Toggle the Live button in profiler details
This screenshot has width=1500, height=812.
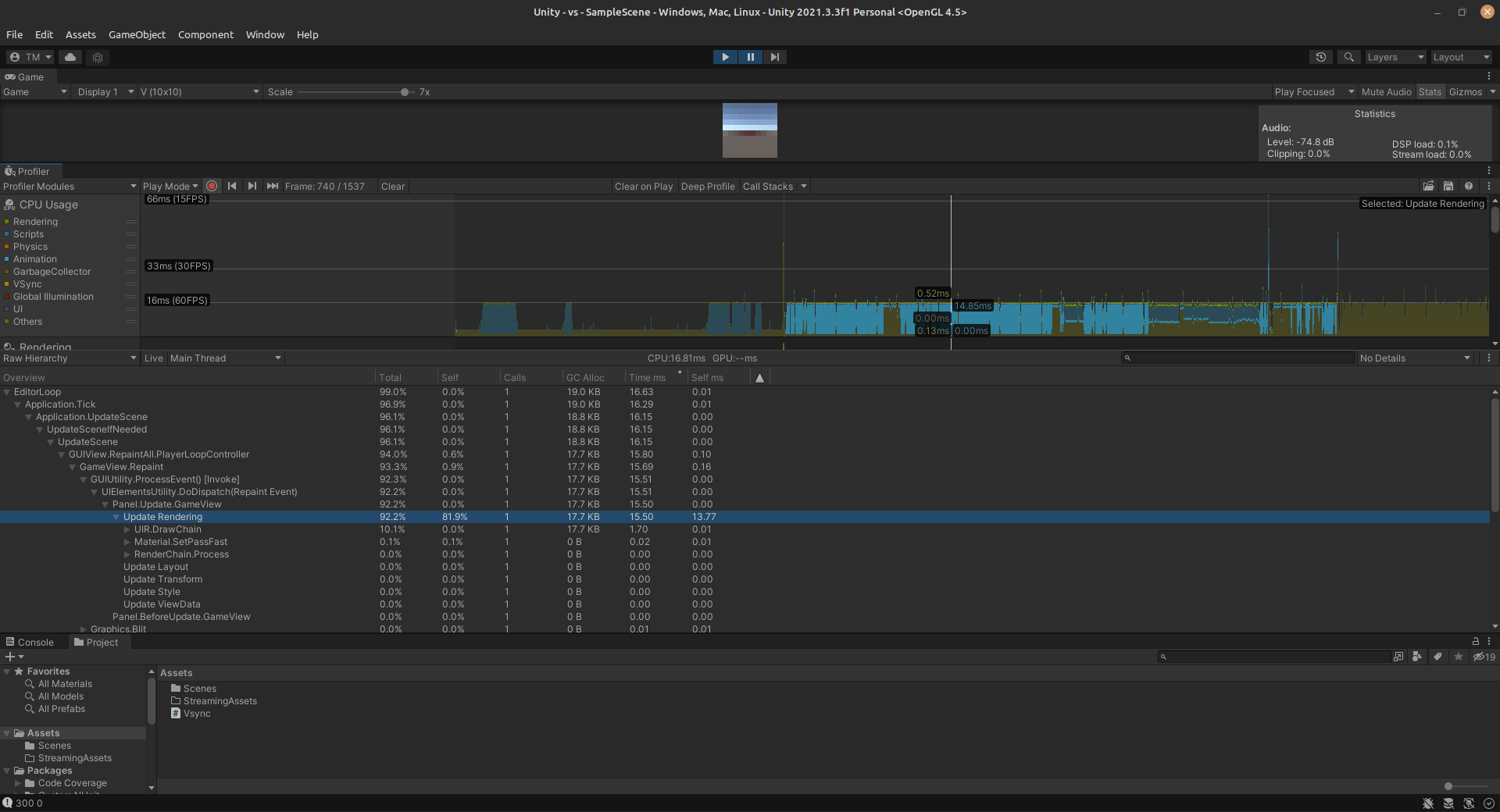click(154, 358)
